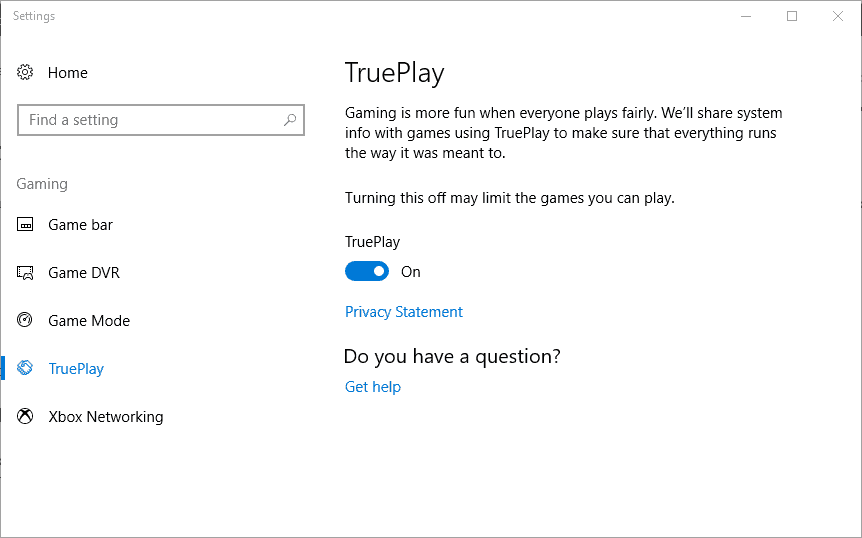Image resolution: width=862 pixels, height=538 pixels.
Task: Focus the Find a setting search field
Action: [x=150, y=120]
